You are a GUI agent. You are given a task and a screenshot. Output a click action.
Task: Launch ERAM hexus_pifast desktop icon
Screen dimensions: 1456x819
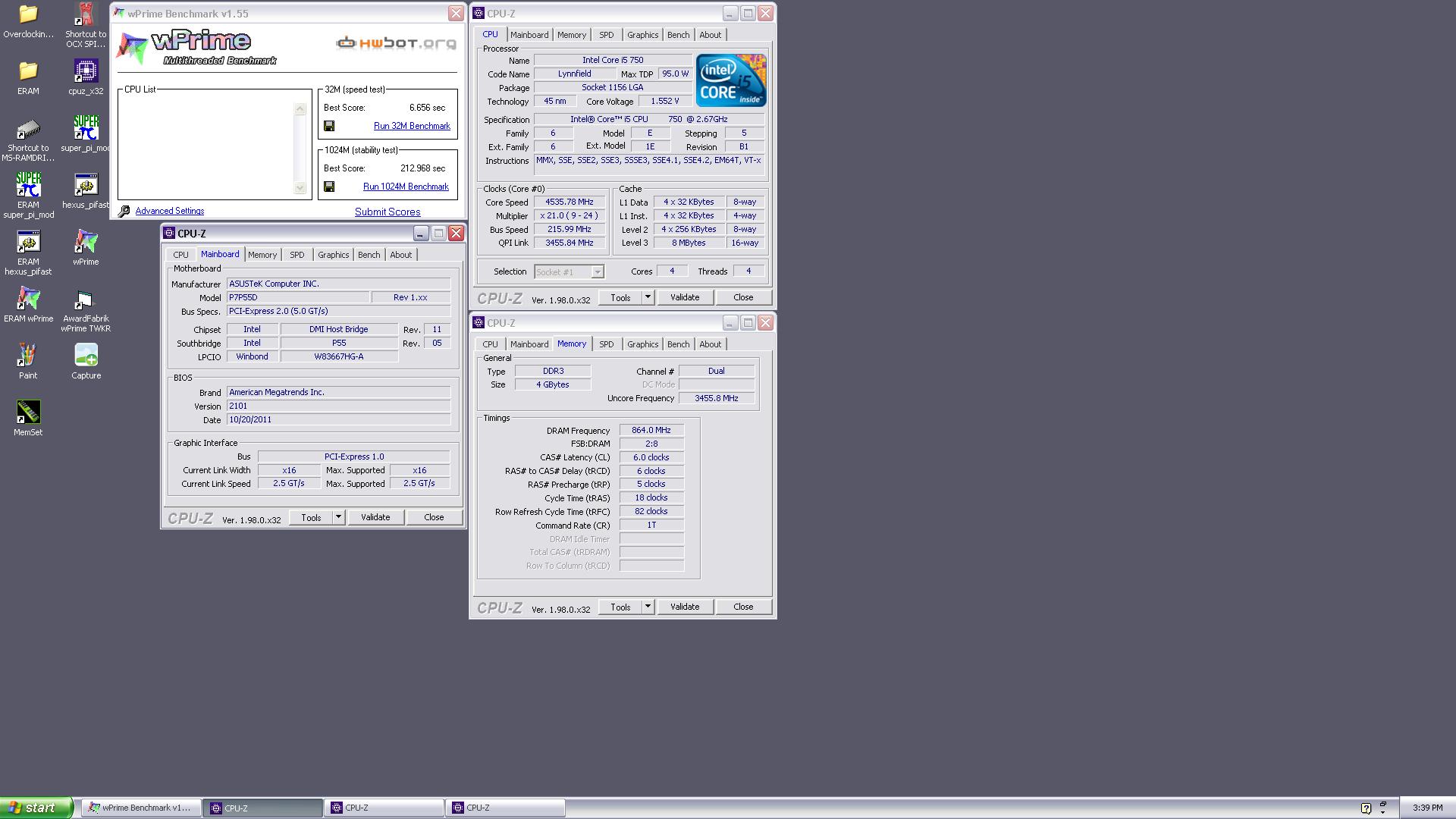click(28, 253)
